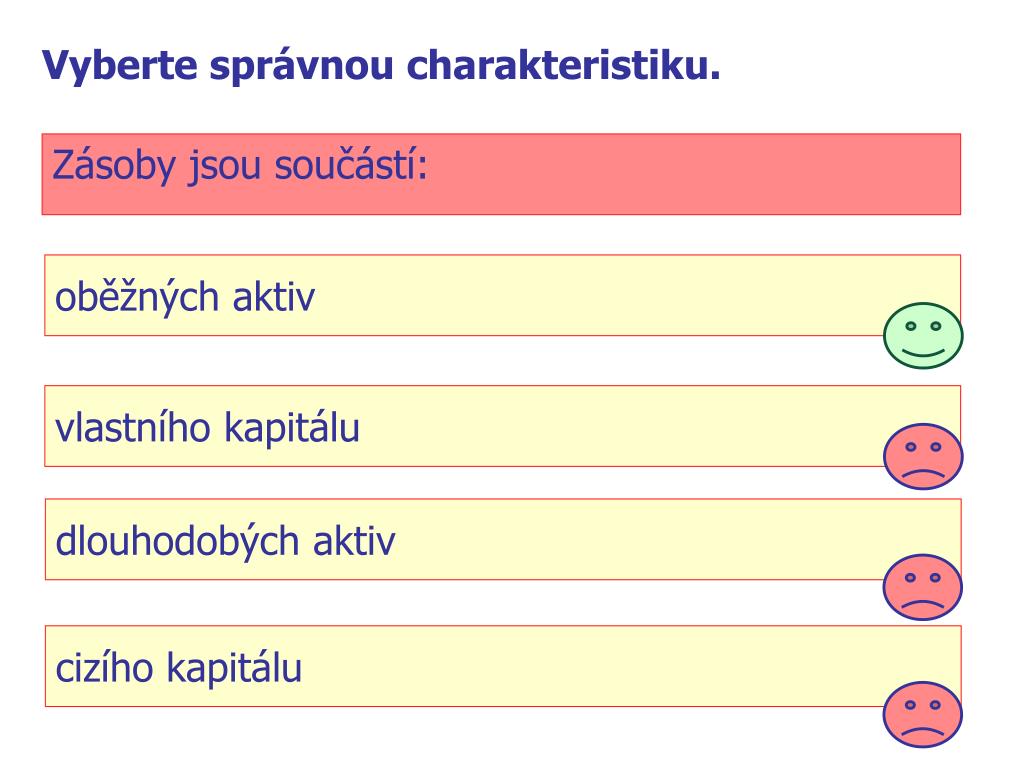Click the text label dlouhodobých aktiv
Viewport: 1024px width, 768px height.
coord(225,541)
